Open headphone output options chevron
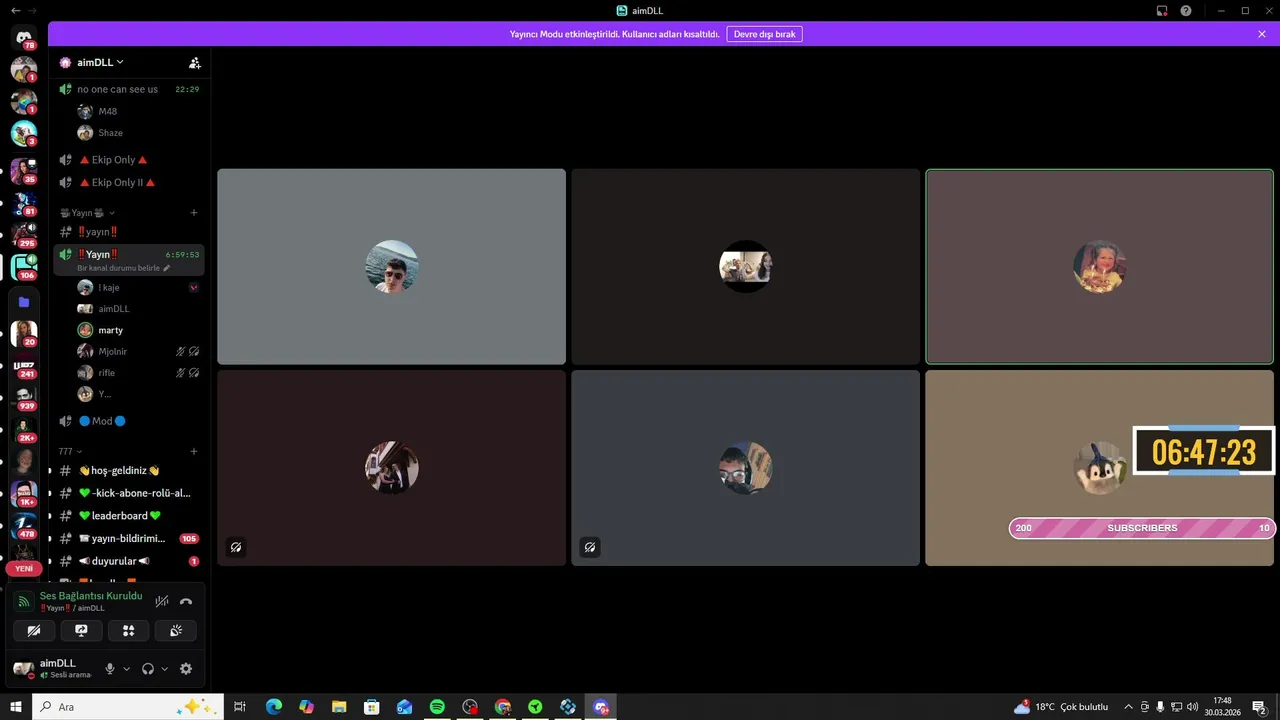1280x720 pixels. pyautogui.click(x=164, y=669)
